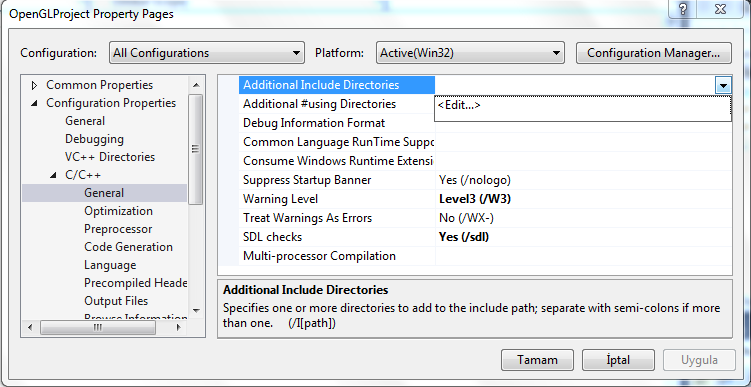The image size is (751, 387).
Task: Click the tree scroll-up arrow
Action: (x=195, y=85)
